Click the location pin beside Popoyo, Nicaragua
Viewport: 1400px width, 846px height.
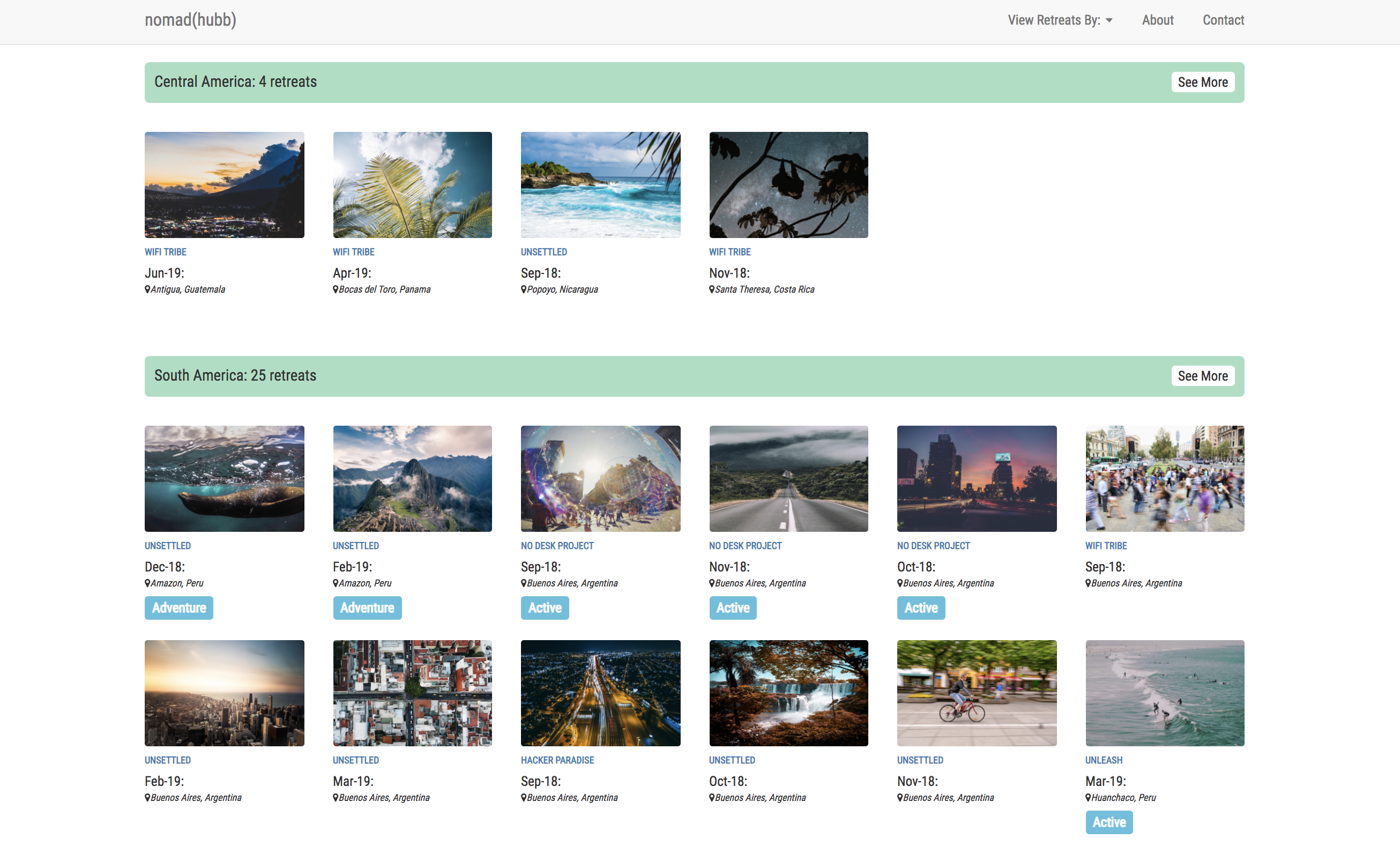click(x=523, y=289)
